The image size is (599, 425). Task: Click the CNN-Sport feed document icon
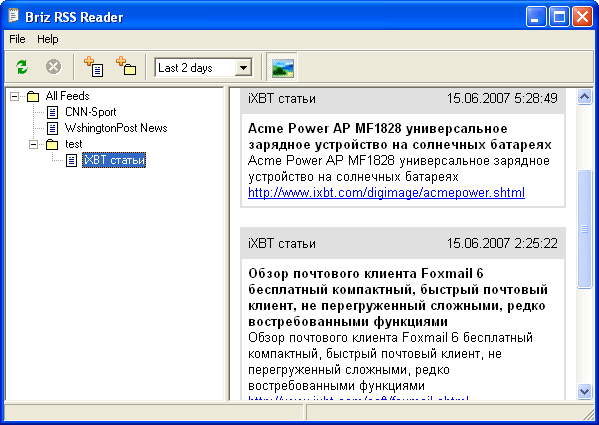point(52,112)
